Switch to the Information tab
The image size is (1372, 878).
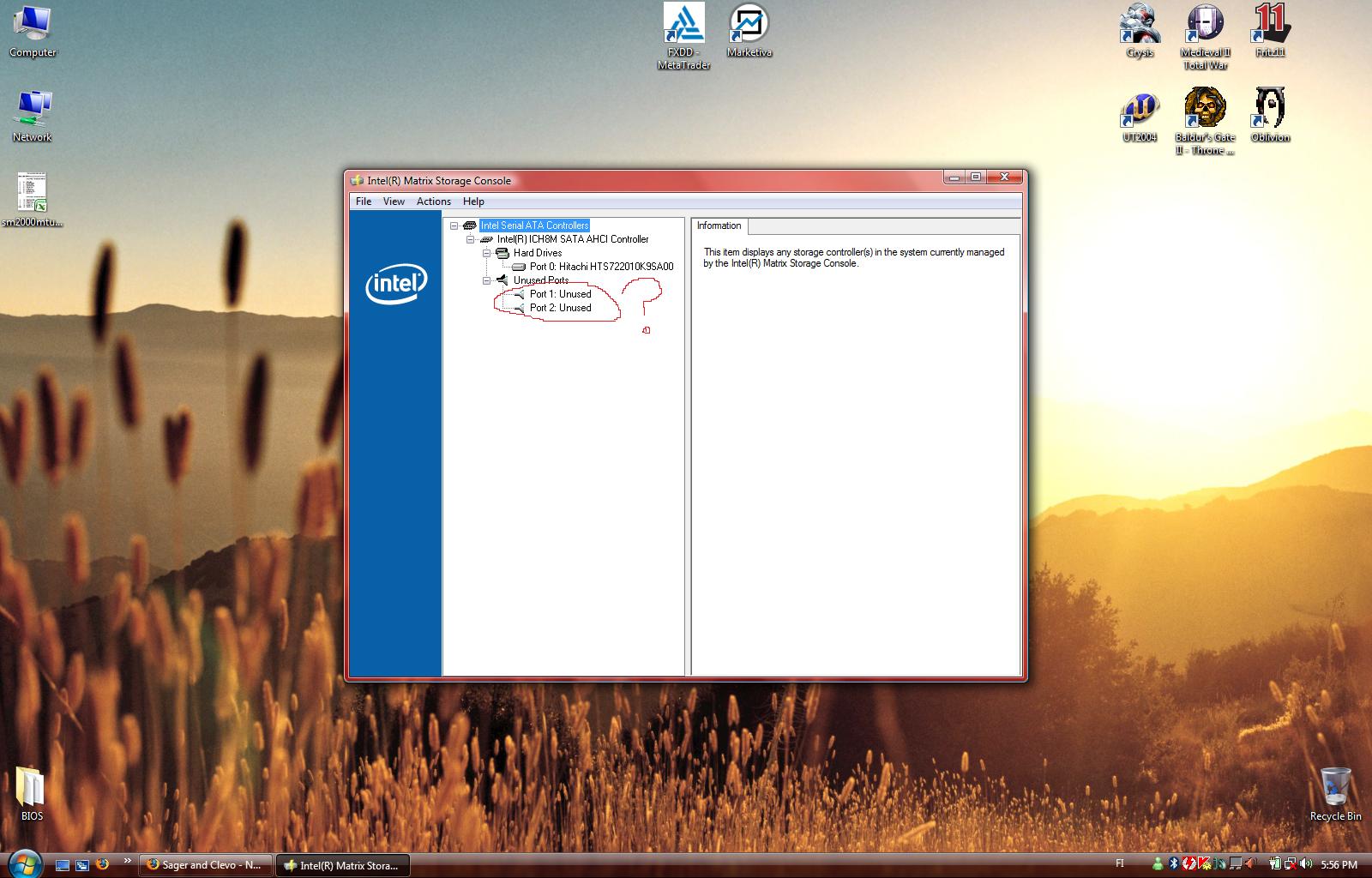click(x=719, y=226)
